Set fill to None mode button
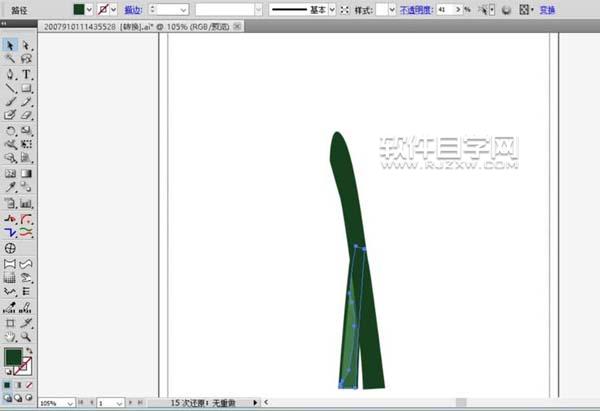The height and width of the screenshot is (411, 600). [x=29, y=385]
